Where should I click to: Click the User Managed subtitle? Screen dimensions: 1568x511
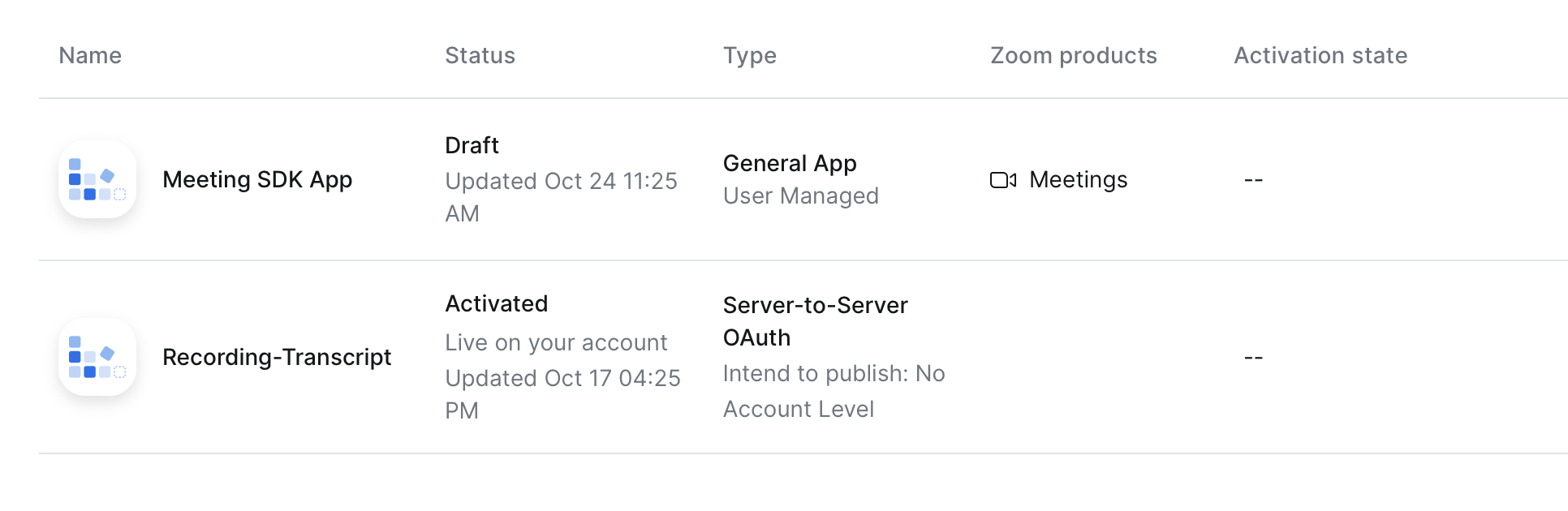click(x=800, y=195)
